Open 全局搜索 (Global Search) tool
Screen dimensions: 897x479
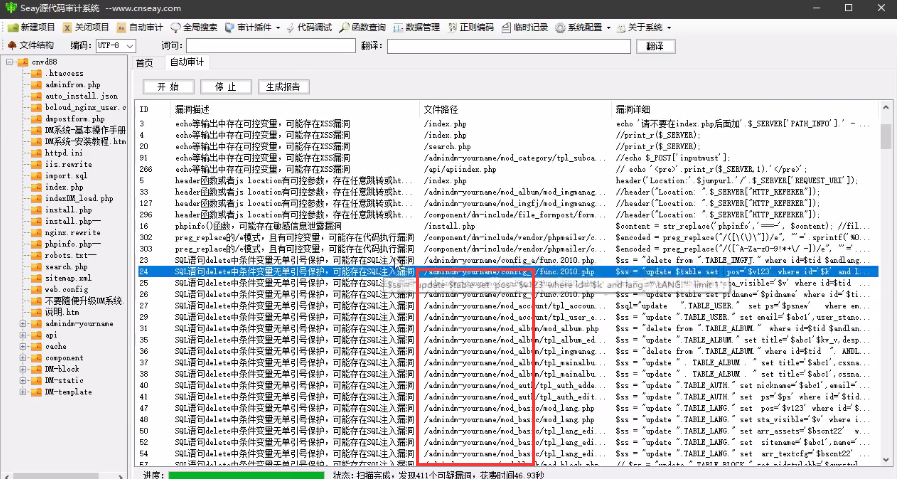(x=196, y=27)
